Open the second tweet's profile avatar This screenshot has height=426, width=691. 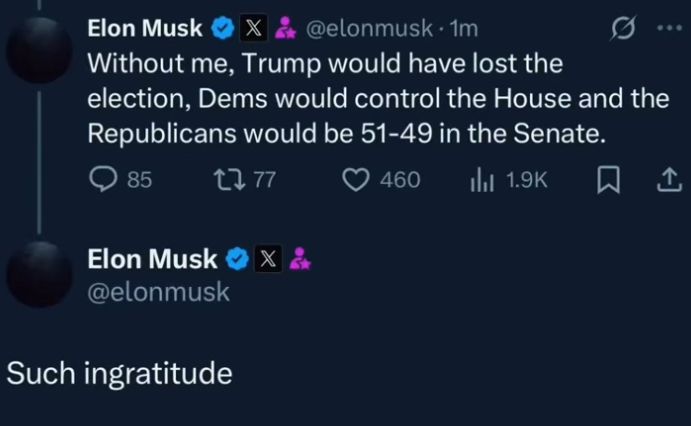(x=38, y=273)
